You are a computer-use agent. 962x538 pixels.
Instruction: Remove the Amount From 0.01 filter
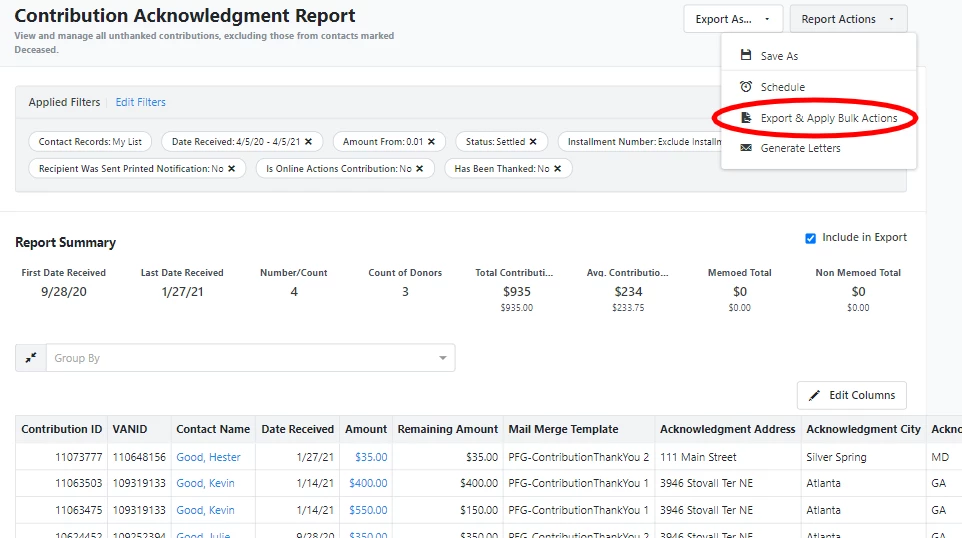(431, 142)
